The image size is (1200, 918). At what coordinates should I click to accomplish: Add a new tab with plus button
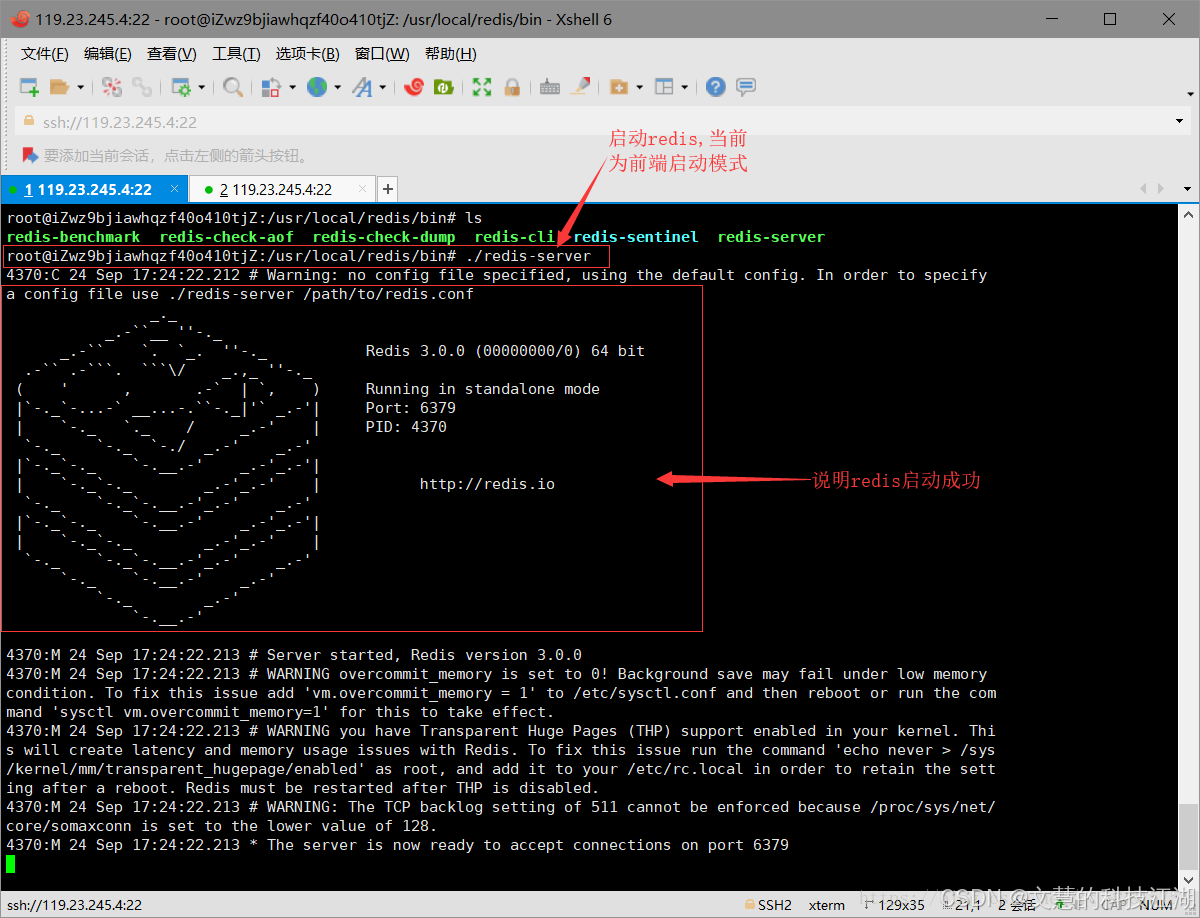[x=388, y=189]
